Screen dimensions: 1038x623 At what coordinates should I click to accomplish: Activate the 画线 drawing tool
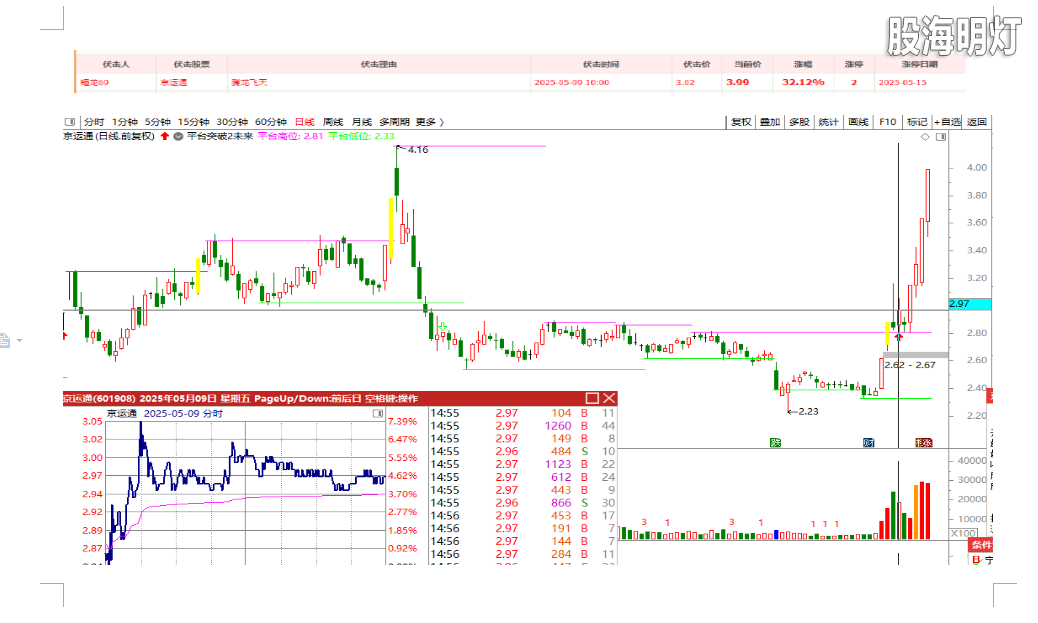tap(858, 122)
